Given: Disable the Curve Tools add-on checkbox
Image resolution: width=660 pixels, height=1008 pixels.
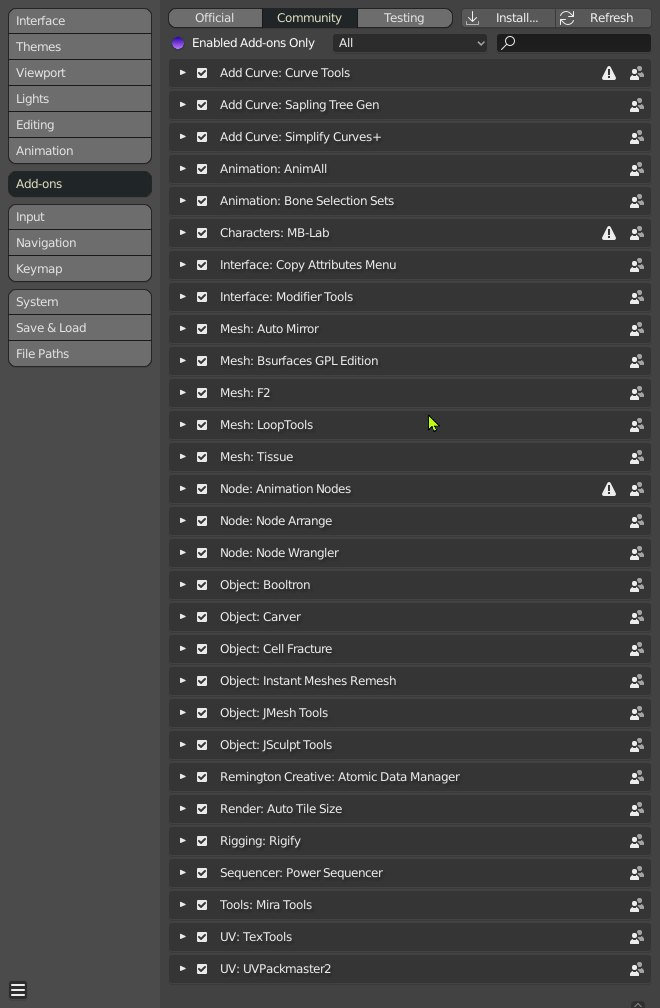Looking at the screenshot, I should tap(202, 73).
